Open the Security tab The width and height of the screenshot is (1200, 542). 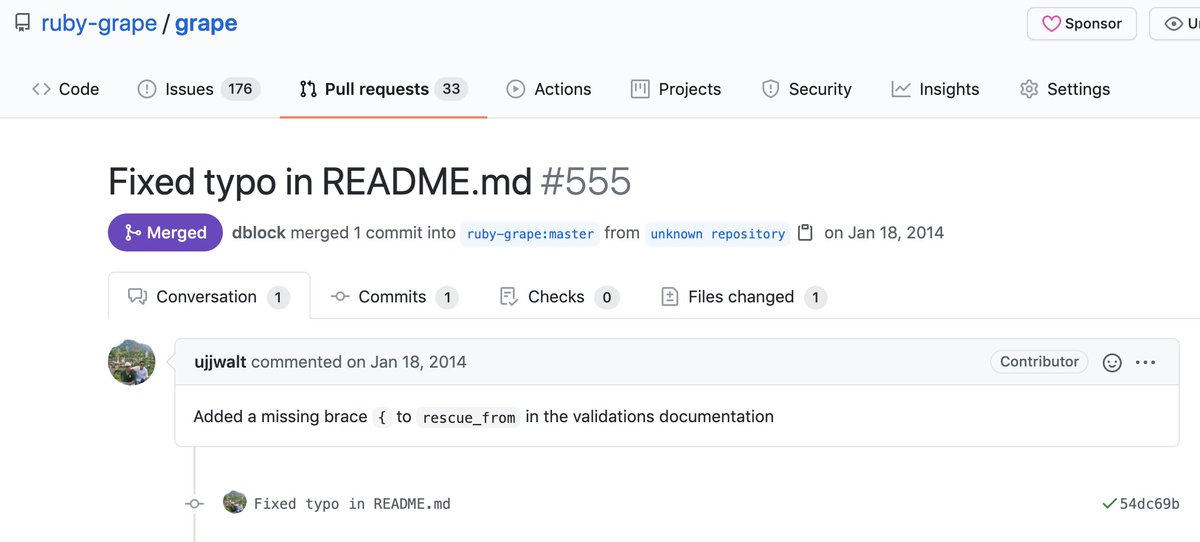pos(806,89)
